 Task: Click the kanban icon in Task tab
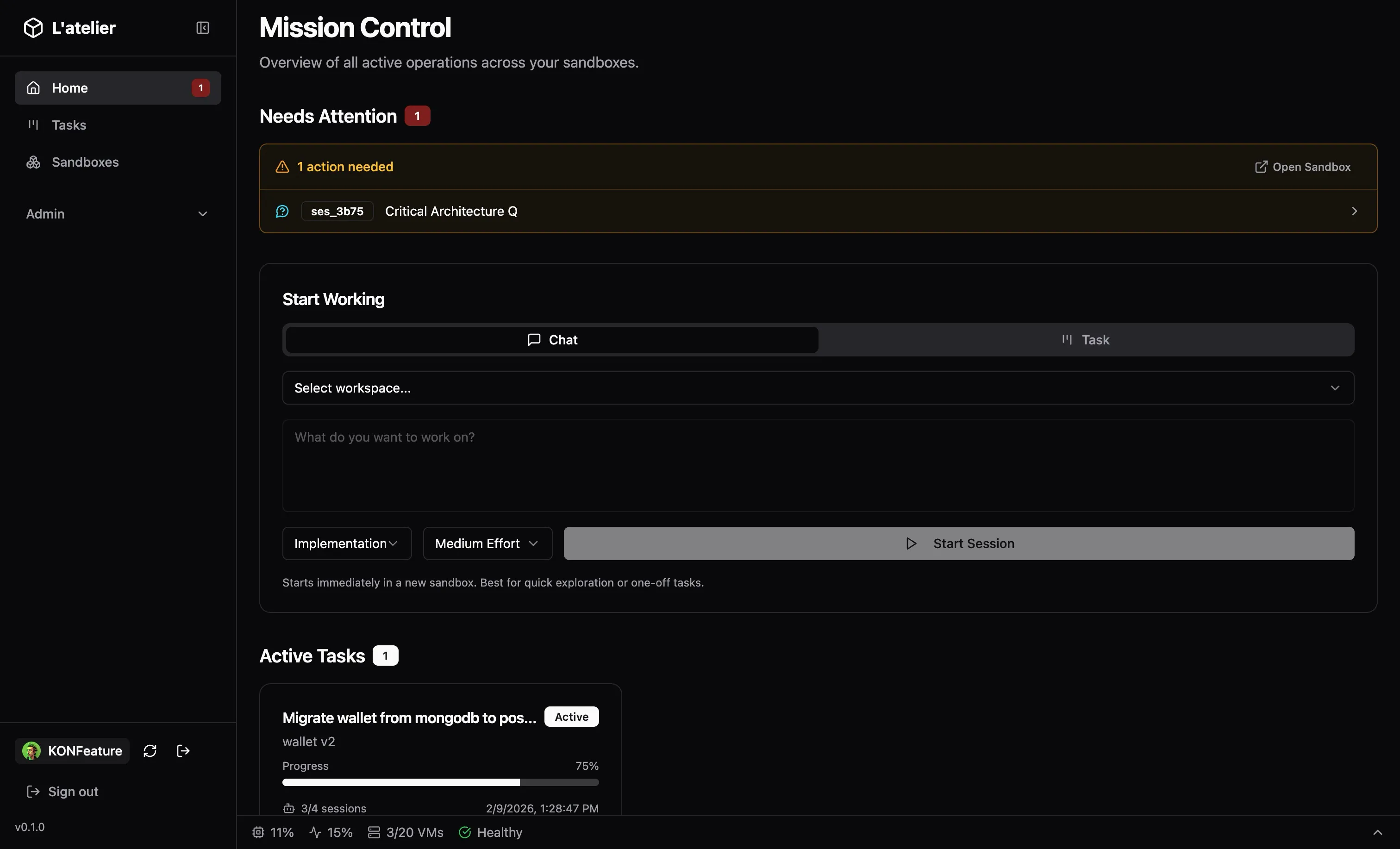coord(1067,339)
